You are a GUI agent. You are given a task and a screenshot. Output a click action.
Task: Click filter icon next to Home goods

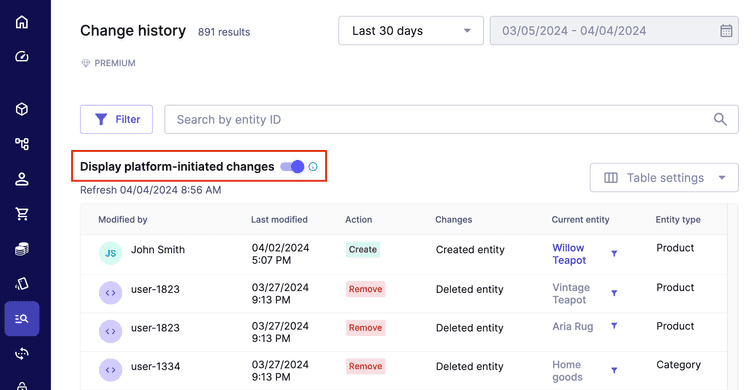coord(614,370)
